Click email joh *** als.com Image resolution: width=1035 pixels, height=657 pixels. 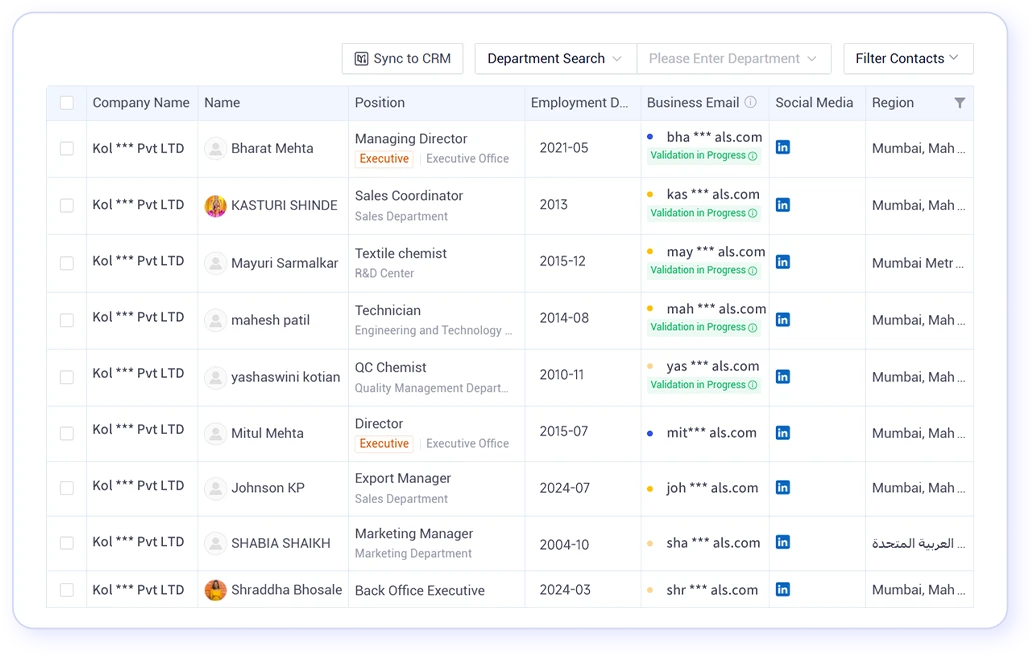click(712, 488)
